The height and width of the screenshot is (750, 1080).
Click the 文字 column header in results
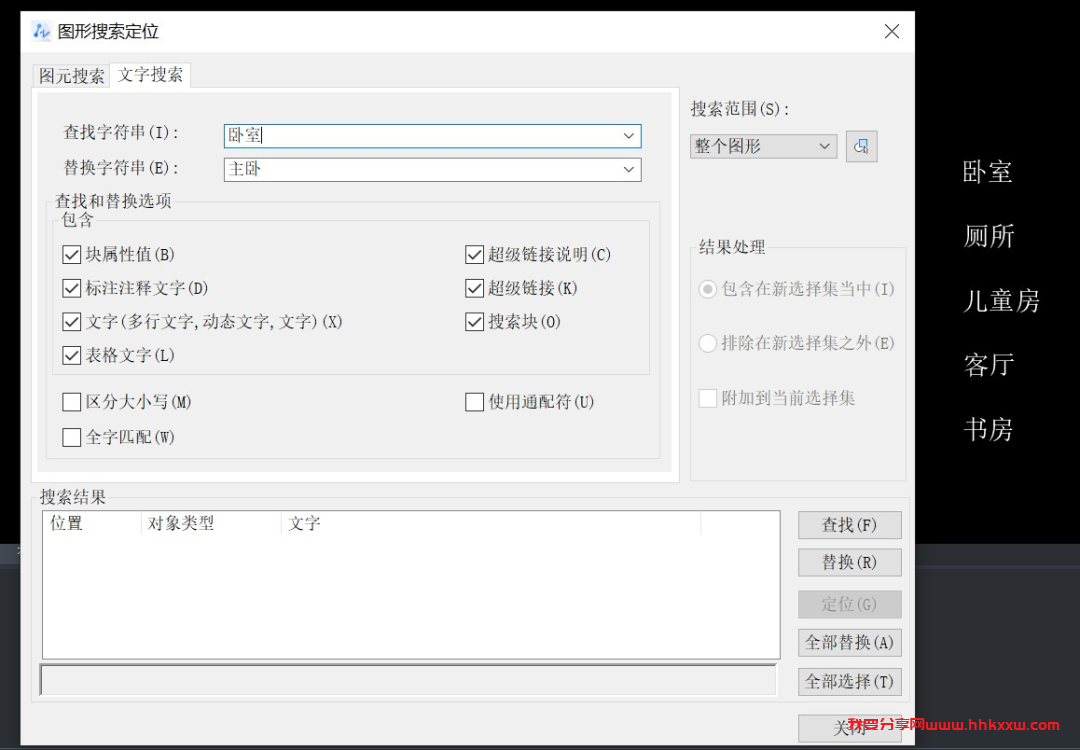point(491,523)
